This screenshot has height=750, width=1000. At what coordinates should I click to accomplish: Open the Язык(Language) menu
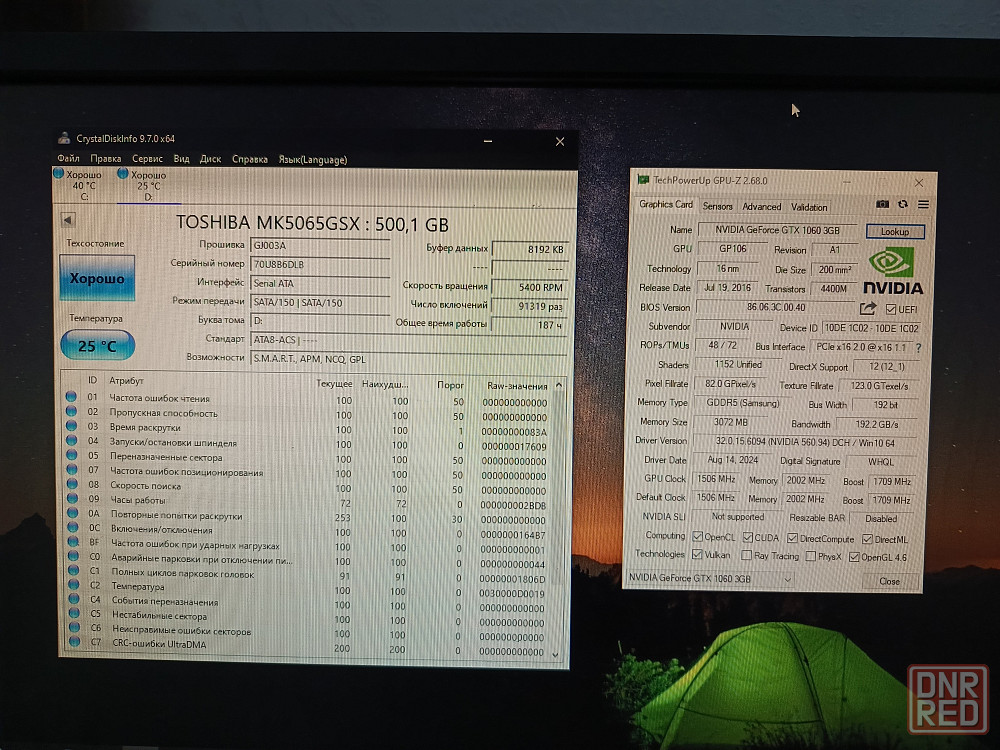pos(312,159)
